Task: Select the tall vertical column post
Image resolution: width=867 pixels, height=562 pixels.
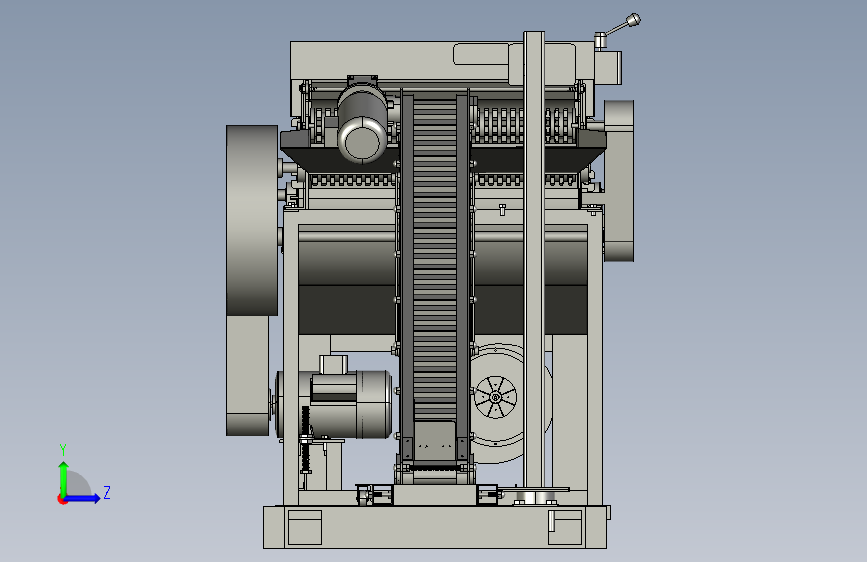Action: pos(534,260)
